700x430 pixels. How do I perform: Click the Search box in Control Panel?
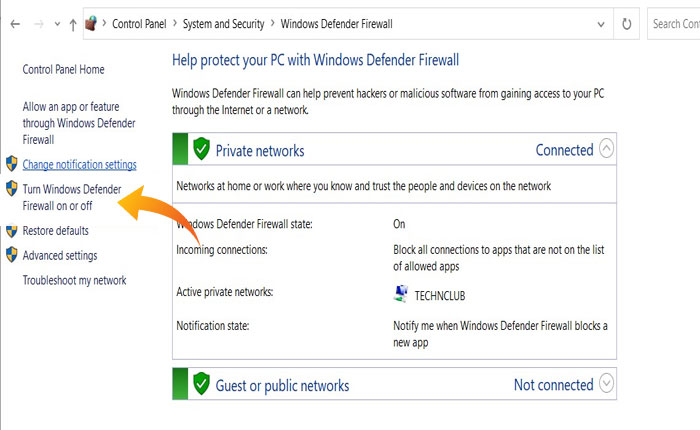click(x=675, y=23)
